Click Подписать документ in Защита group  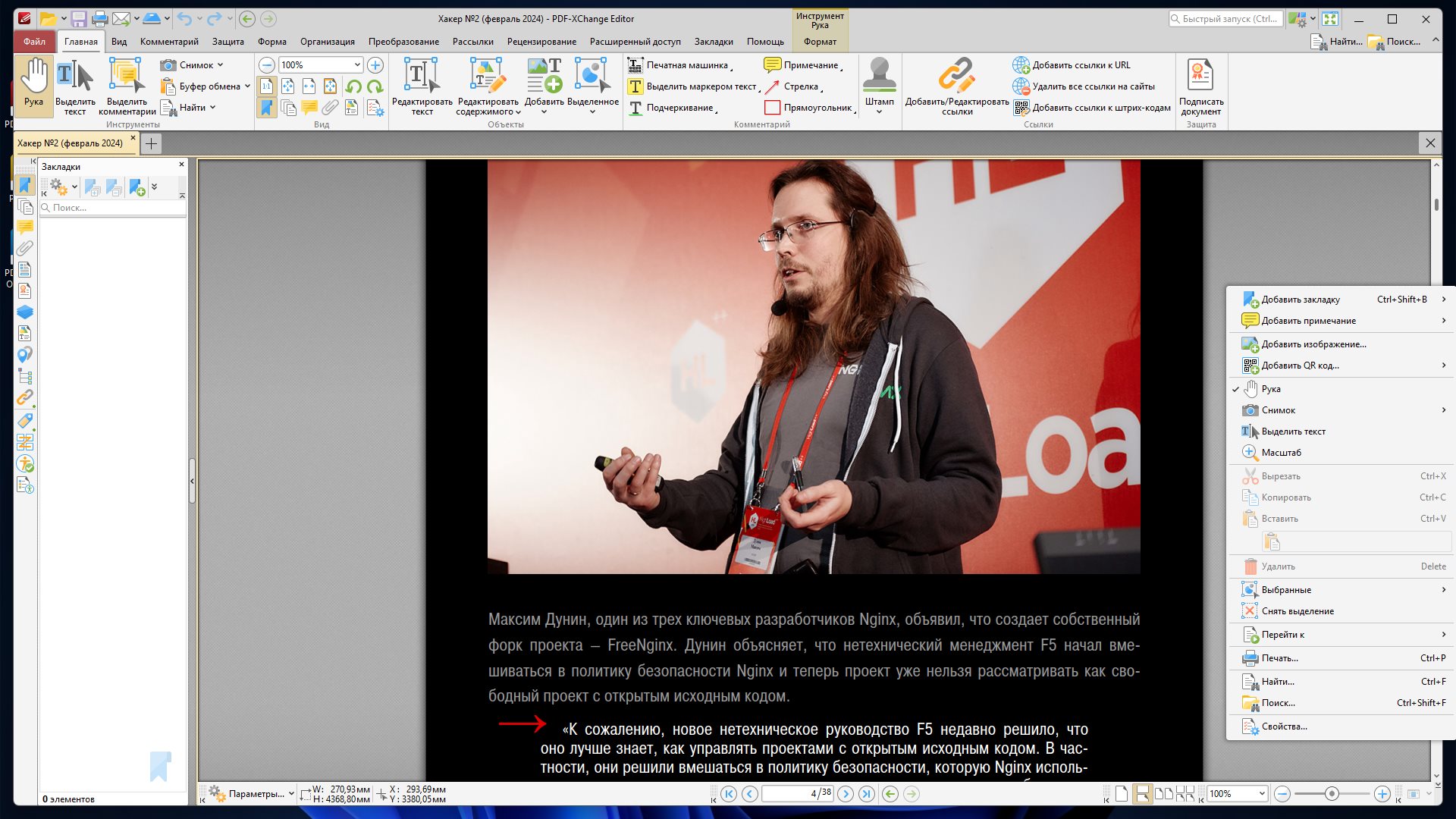click(1201, 86)
